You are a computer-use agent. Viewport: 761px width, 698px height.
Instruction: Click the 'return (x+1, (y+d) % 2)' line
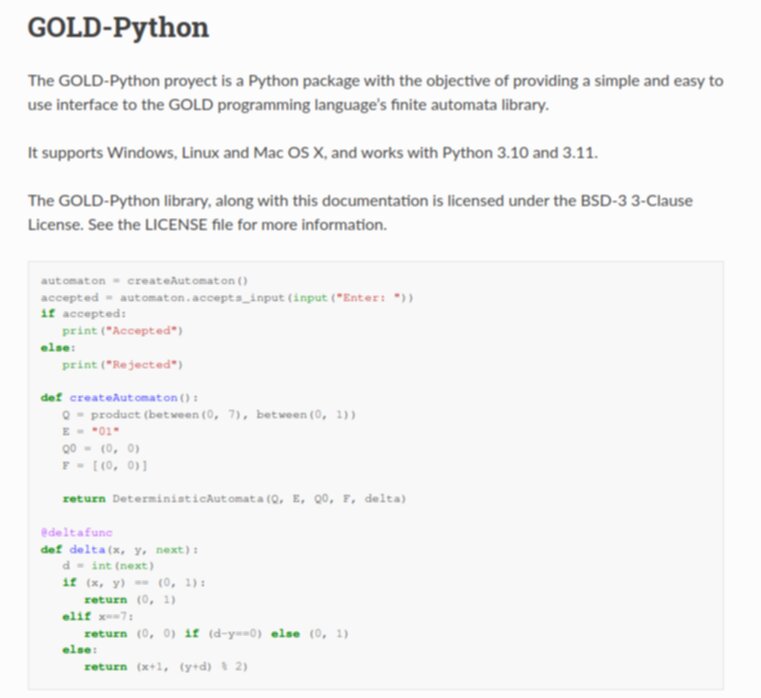click(x=166, y=666)
